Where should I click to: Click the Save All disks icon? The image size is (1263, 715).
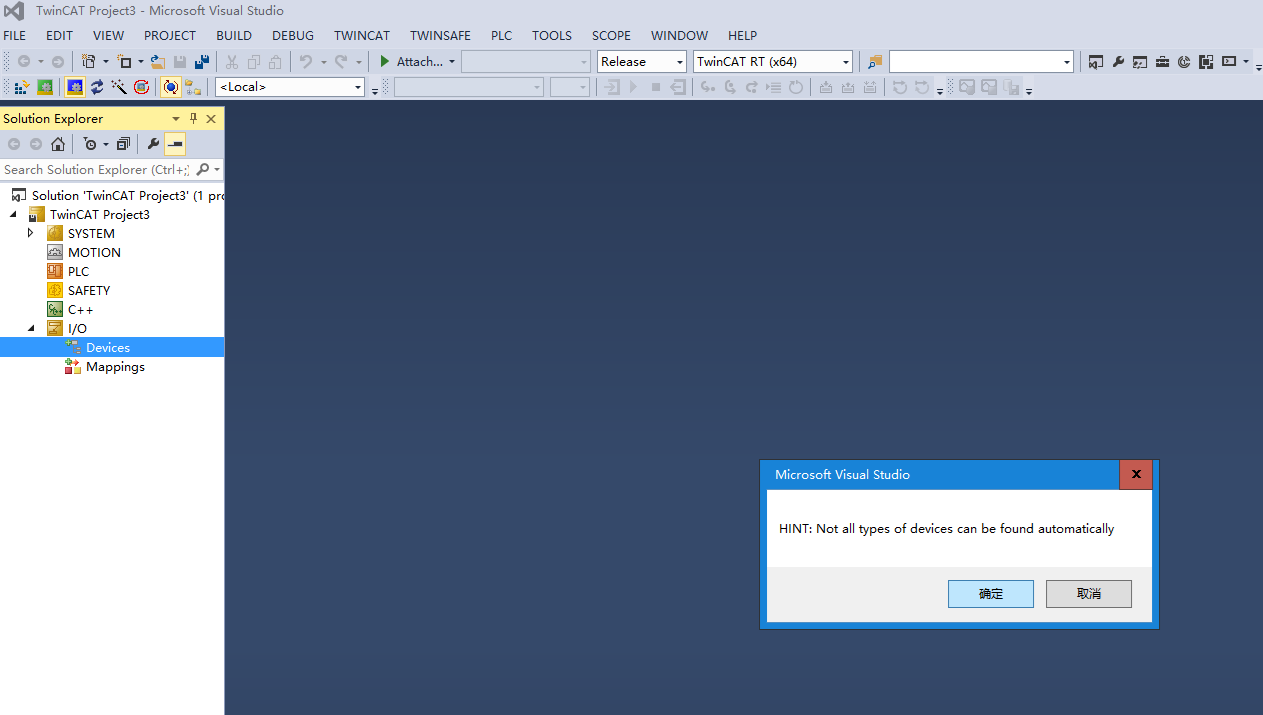[x=202, y=62]
